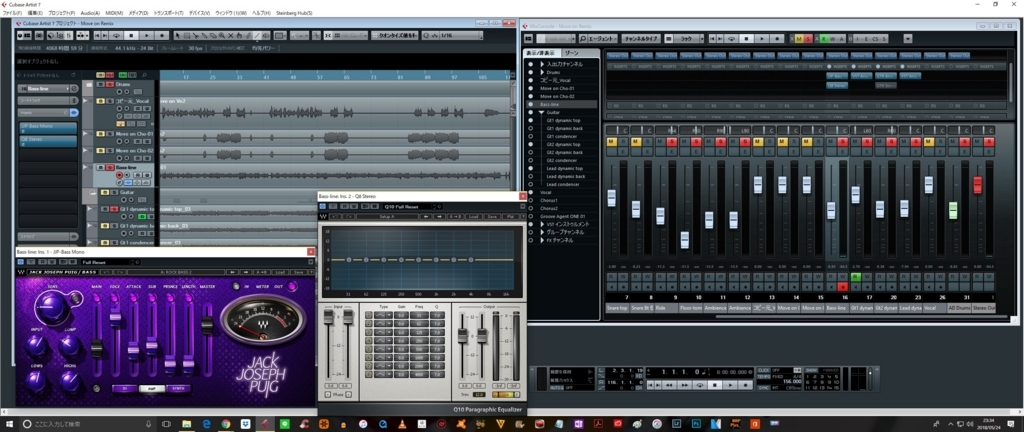1024x432 pixels.
Task: Click the DI mode button on JJP Bass
Action: pyautogui.click(x=125, y=388)
